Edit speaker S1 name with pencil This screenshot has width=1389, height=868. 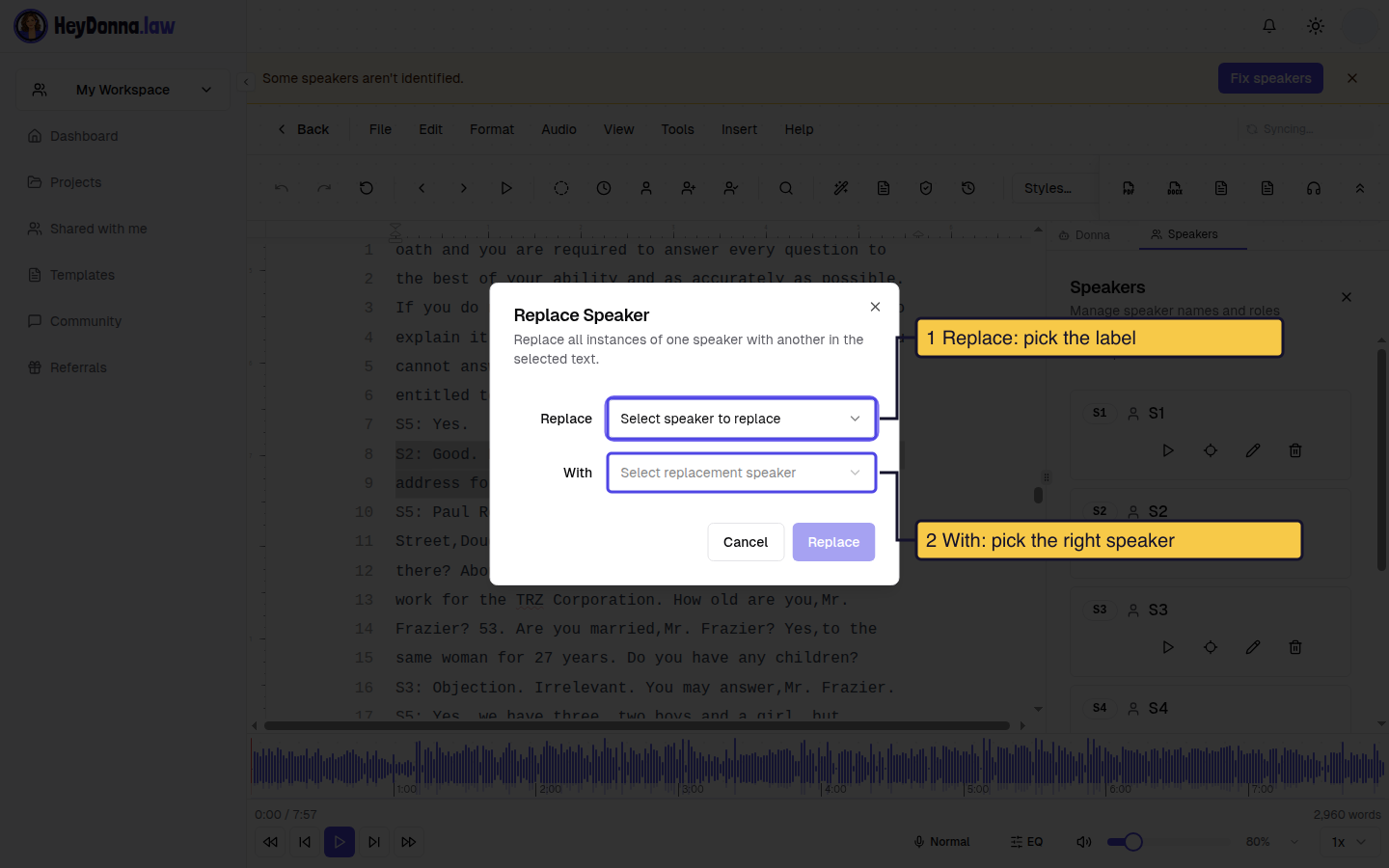pos(1253,450)
